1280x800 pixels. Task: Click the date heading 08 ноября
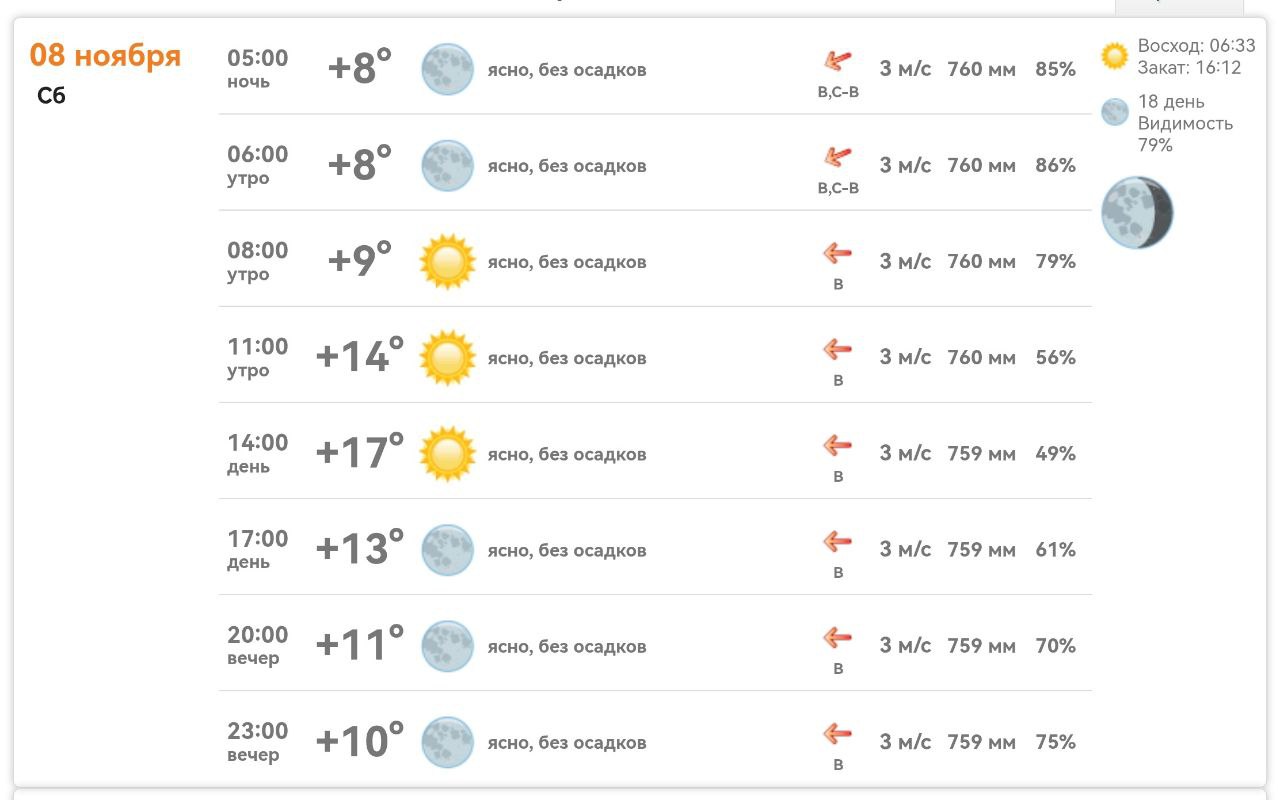coord(105,56)
